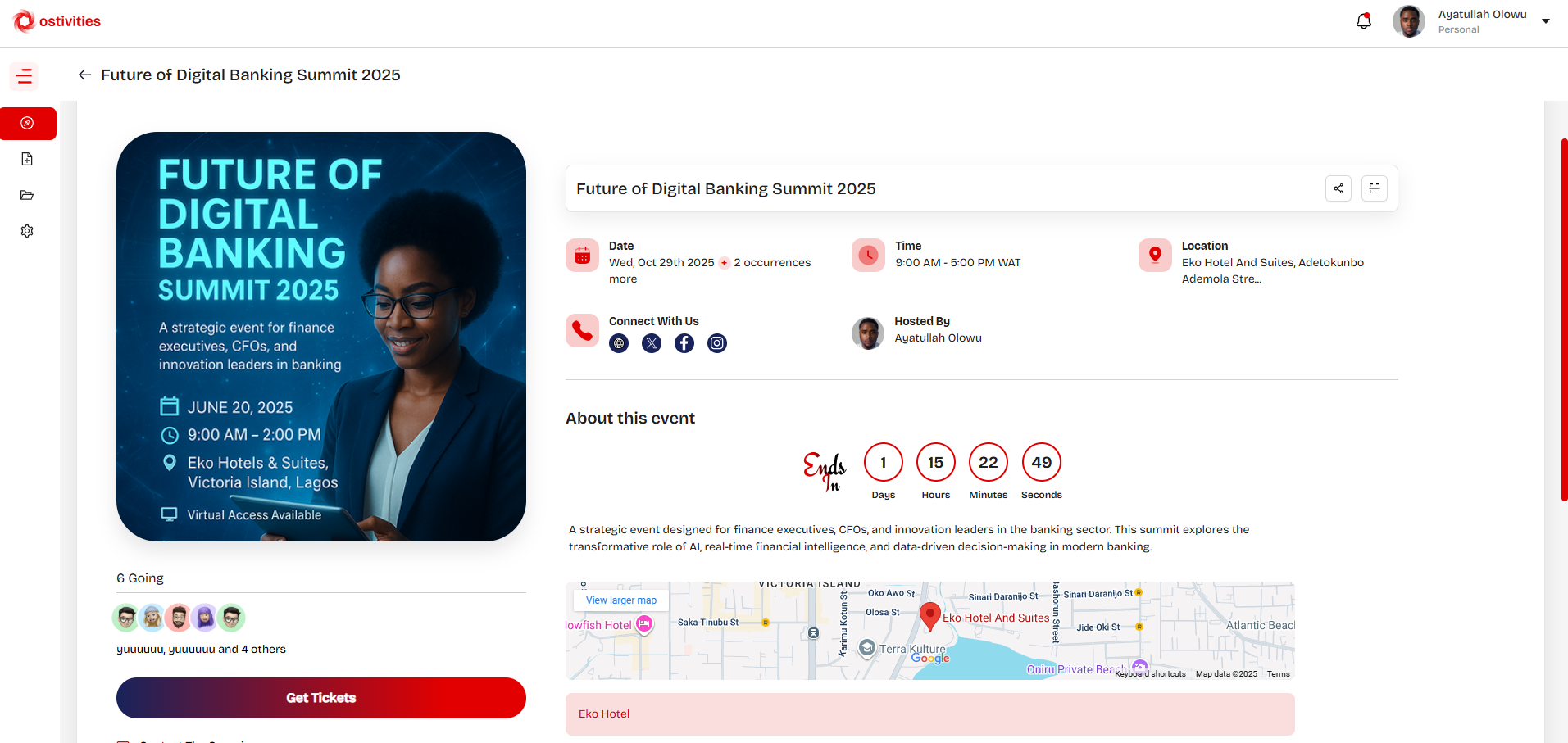The width and height of the screenshot is (1568, 743).
Task: Open the Instagram social link
Action: 717,343
